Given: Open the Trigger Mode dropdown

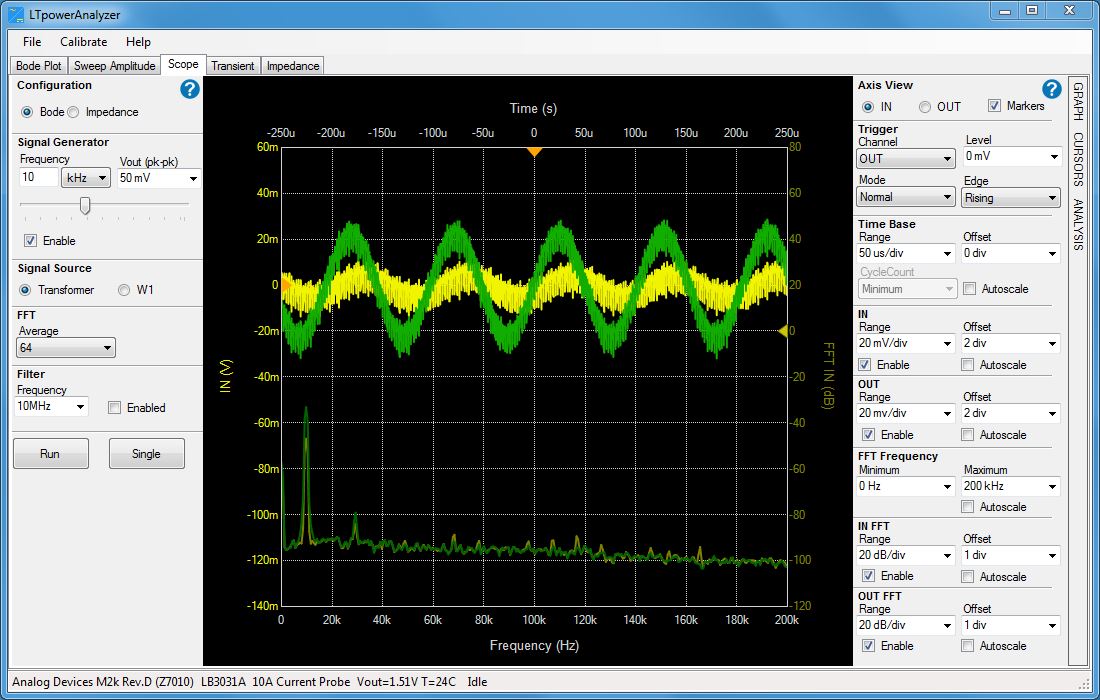Looking at the screenshot, I should coord(905,197).
